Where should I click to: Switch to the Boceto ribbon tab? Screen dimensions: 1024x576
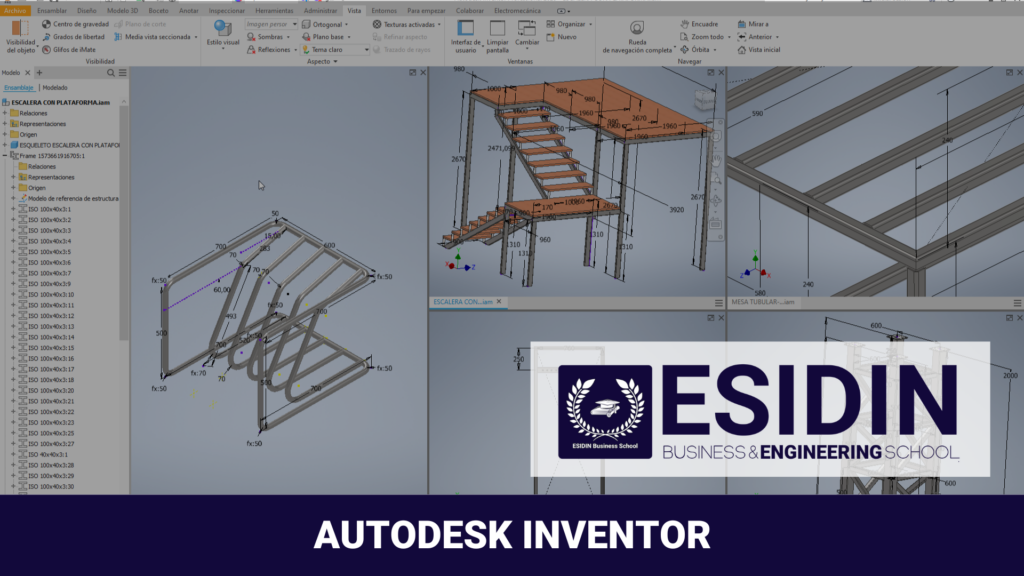(158, 10)
